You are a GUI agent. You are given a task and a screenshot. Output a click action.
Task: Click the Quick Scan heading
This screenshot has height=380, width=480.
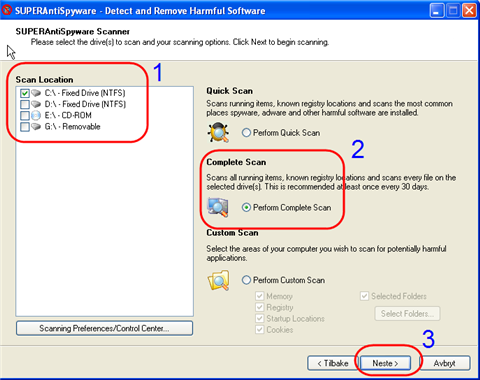[229, 91]
